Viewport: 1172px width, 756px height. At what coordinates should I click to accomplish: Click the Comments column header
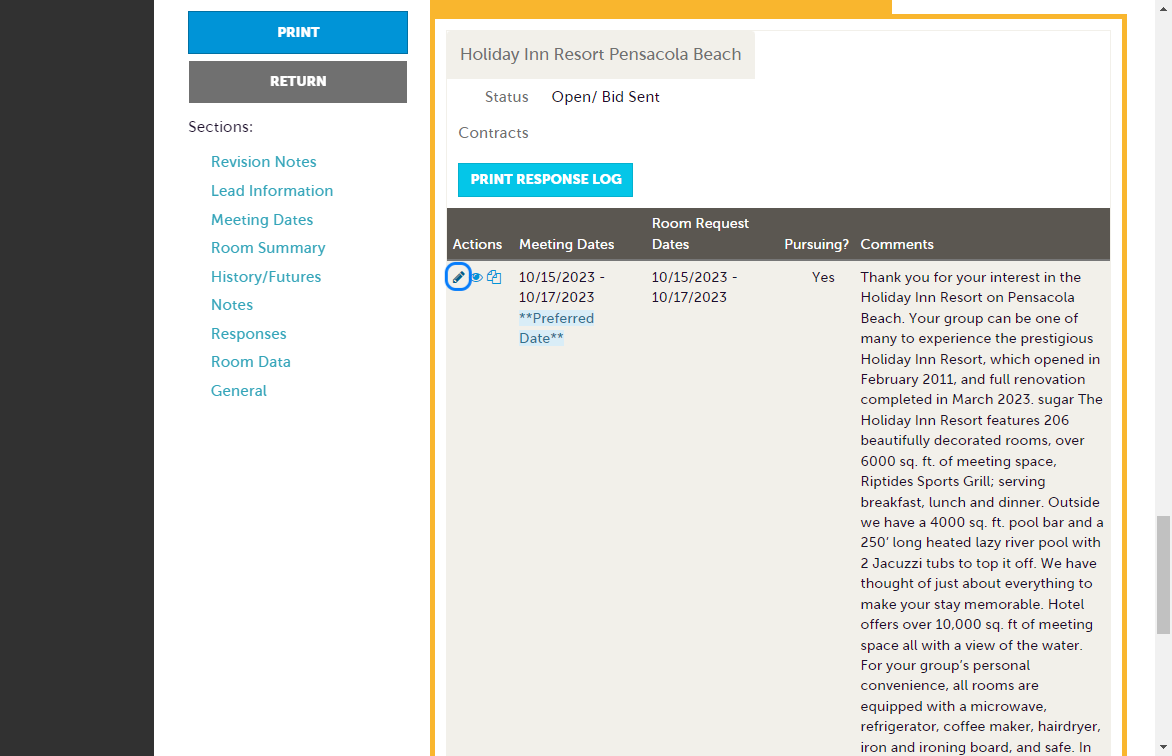pos(897,245)
